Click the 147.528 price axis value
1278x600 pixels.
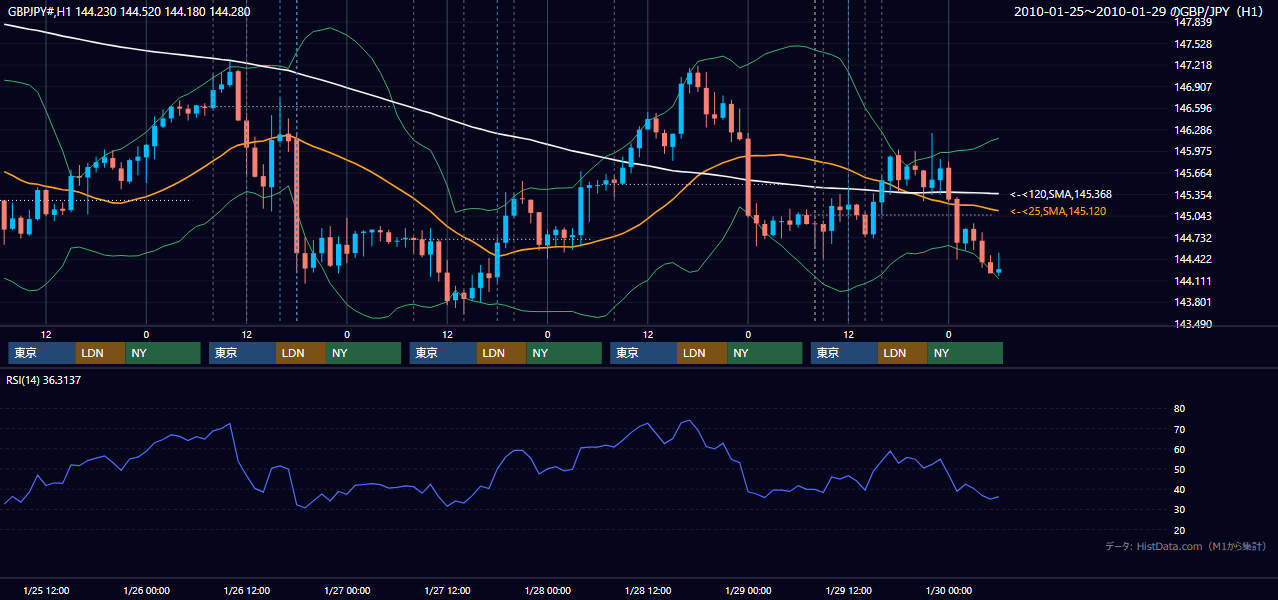(1194, 44)
